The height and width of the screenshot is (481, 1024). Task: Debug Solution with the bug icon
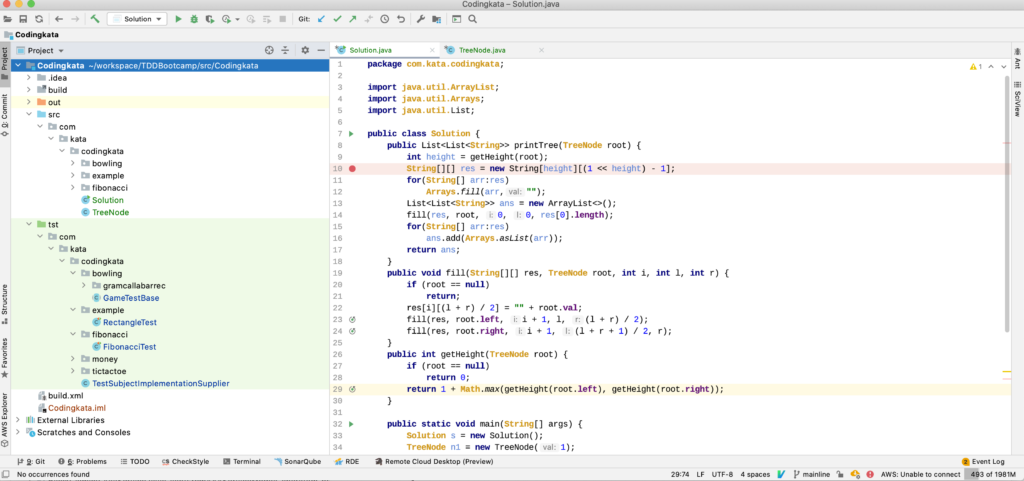[194, 20]
